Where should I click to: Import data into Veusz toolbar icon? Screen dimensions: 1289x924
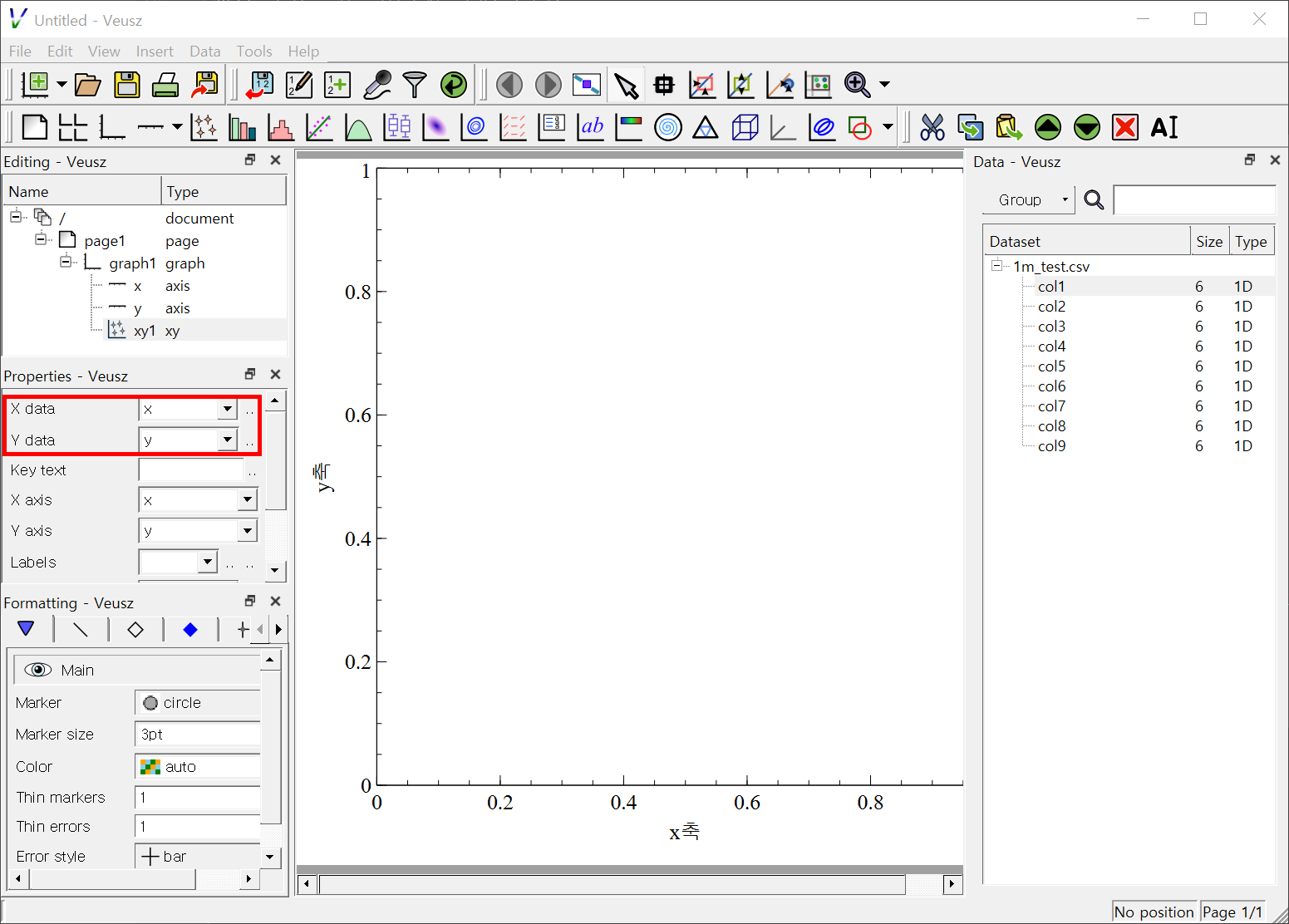(x=260, y=84)
